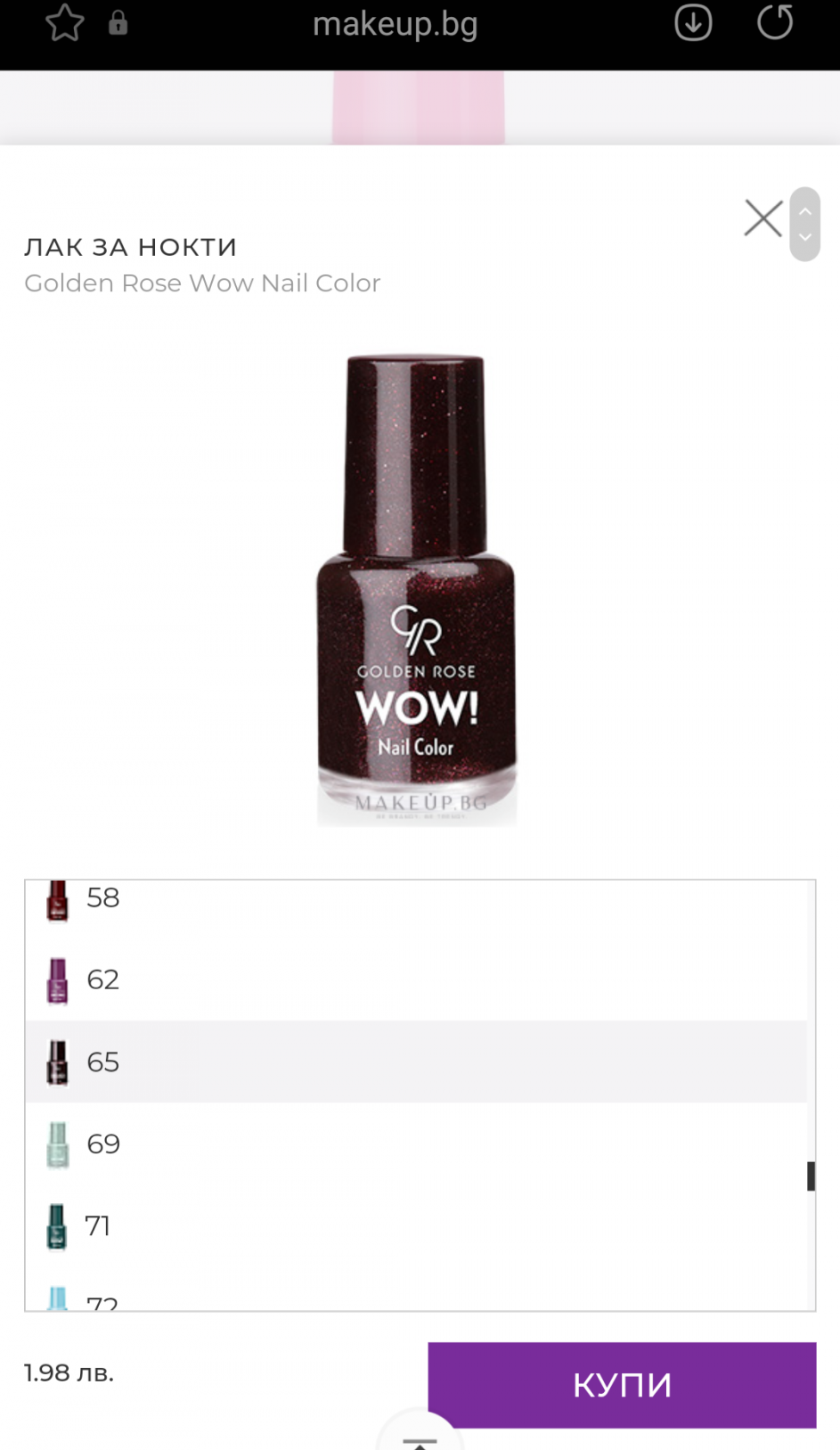Tap the nail polish bottle product image

[x=416, y=590]
